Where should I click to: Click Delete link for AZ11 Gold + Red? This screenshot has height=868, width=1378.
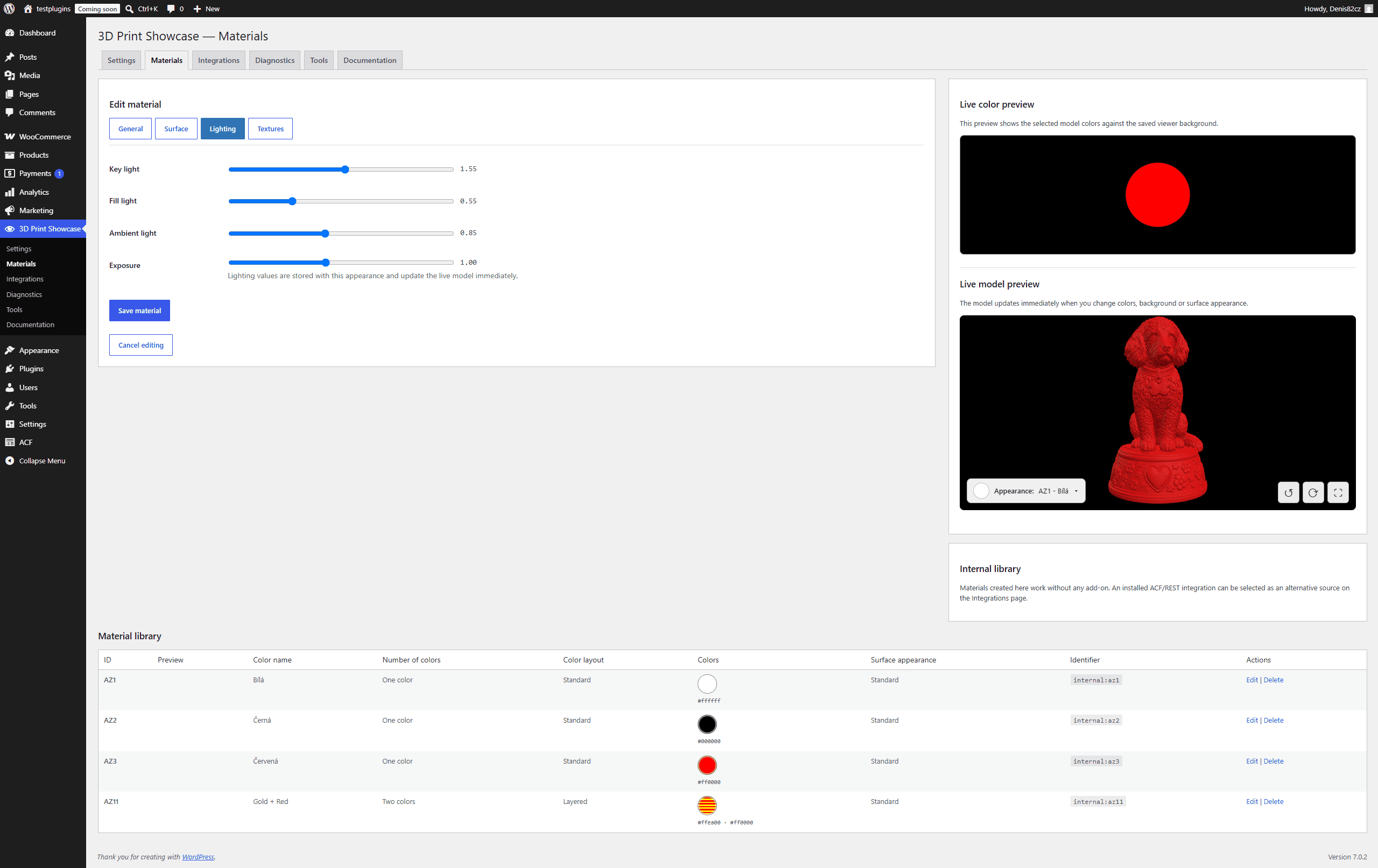pyautogui.click(x=1273, y=801)
